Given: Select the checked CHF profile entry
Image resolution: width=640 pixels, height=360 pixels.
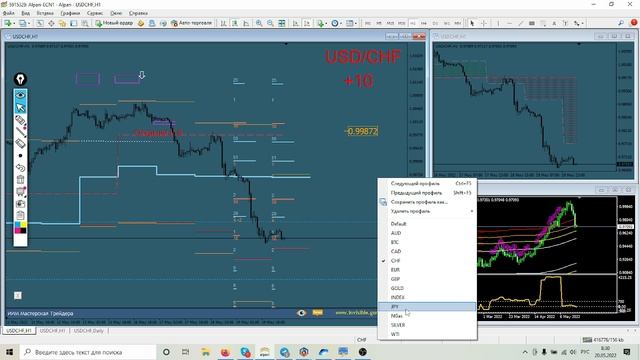Looking at the screenshot, I should click(427, 260).
